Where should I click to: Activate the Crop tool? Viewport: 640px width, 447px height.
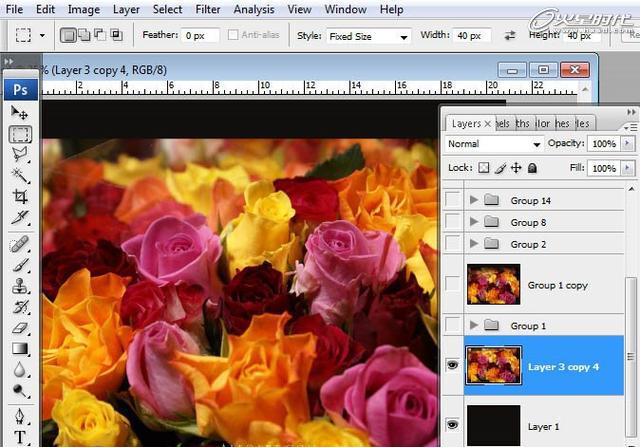19,197
